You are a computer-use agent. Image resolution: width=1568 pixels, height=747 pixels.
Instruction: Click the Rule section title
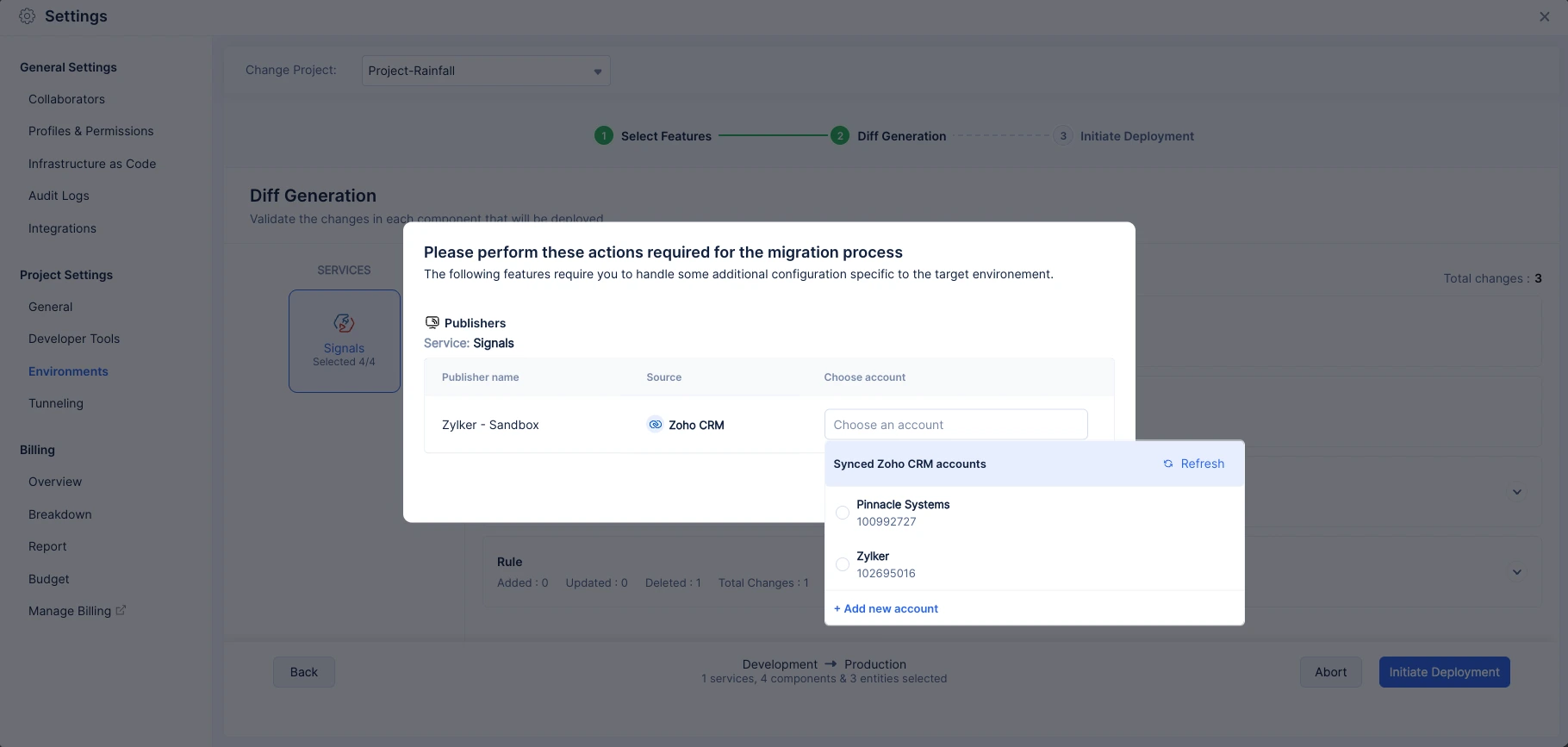pos(509,562)
